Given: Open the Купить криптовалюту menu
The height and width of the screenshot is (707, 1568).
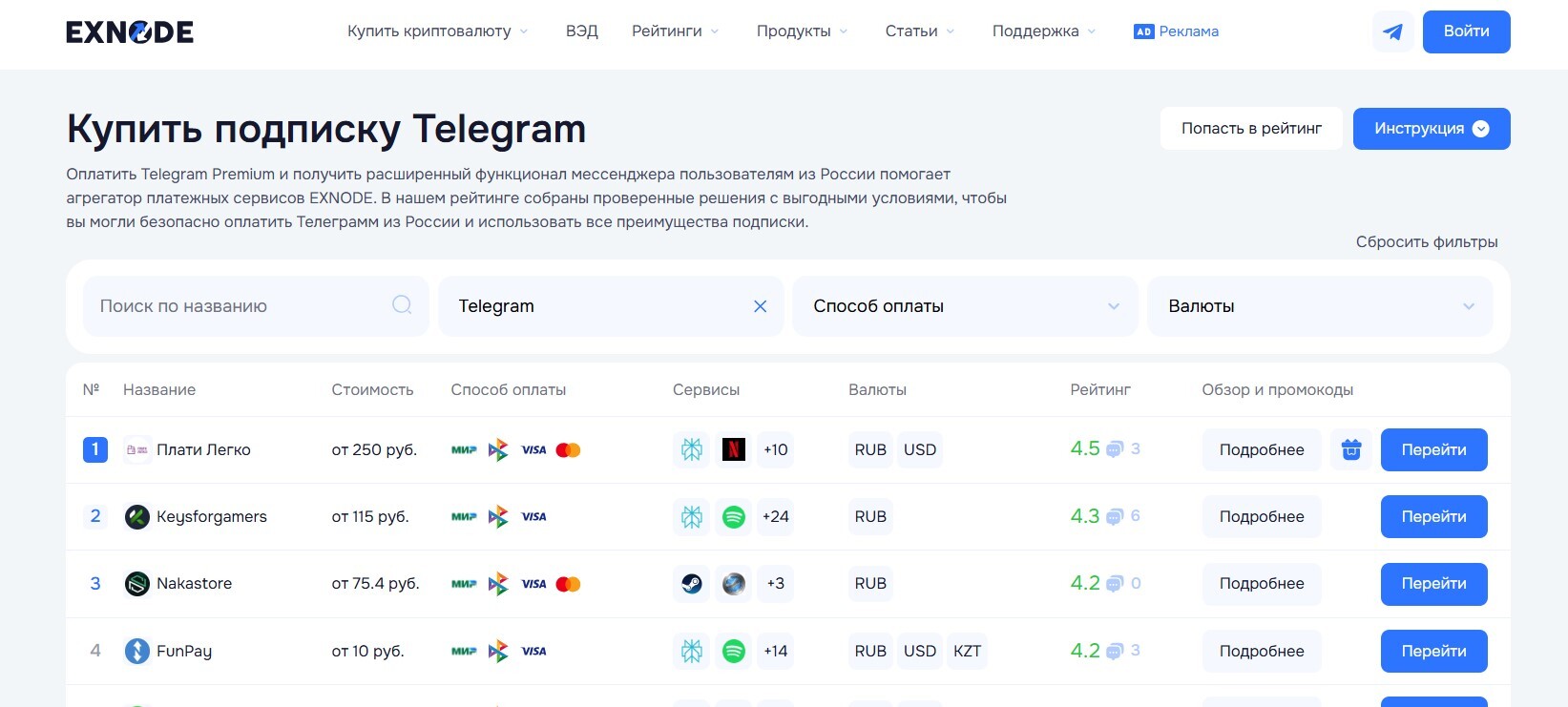Looking at the screenshot, I should coord(437,31).
